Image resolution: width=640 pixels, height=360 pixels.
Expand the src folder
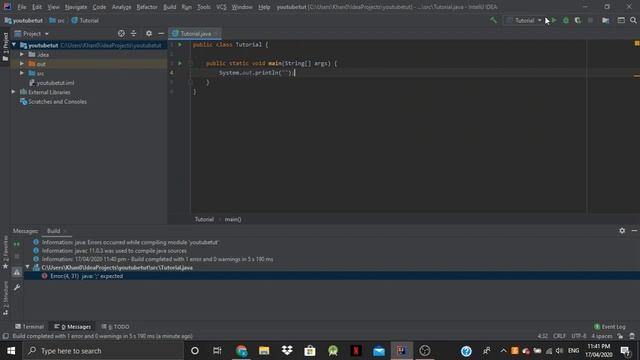pos(22,73)
